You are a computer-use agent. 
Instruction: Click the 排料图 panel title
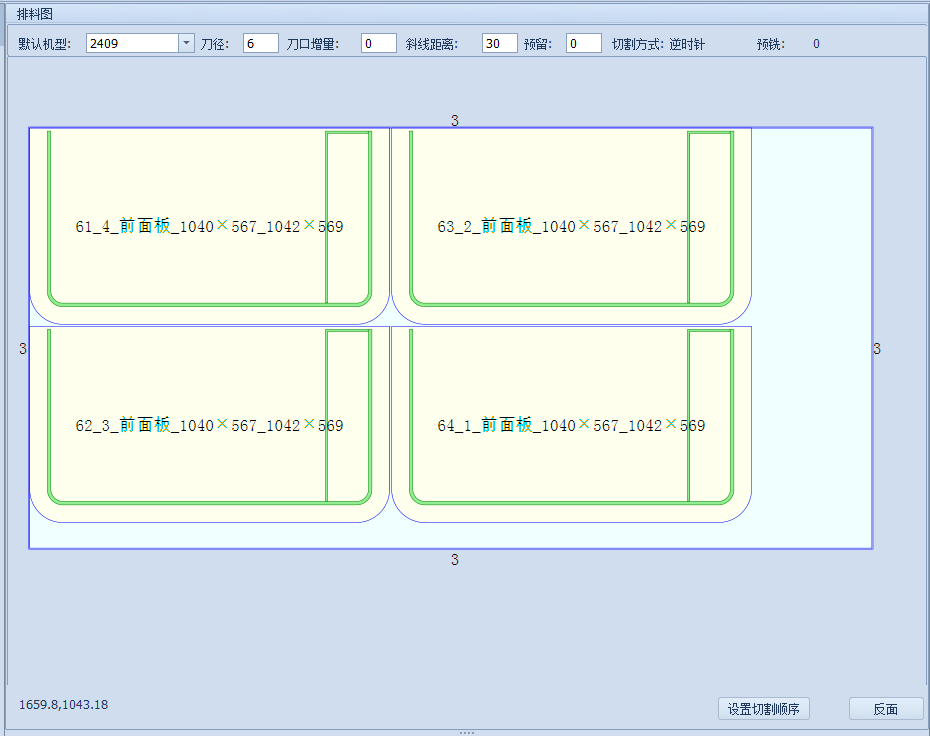[34, 14]
